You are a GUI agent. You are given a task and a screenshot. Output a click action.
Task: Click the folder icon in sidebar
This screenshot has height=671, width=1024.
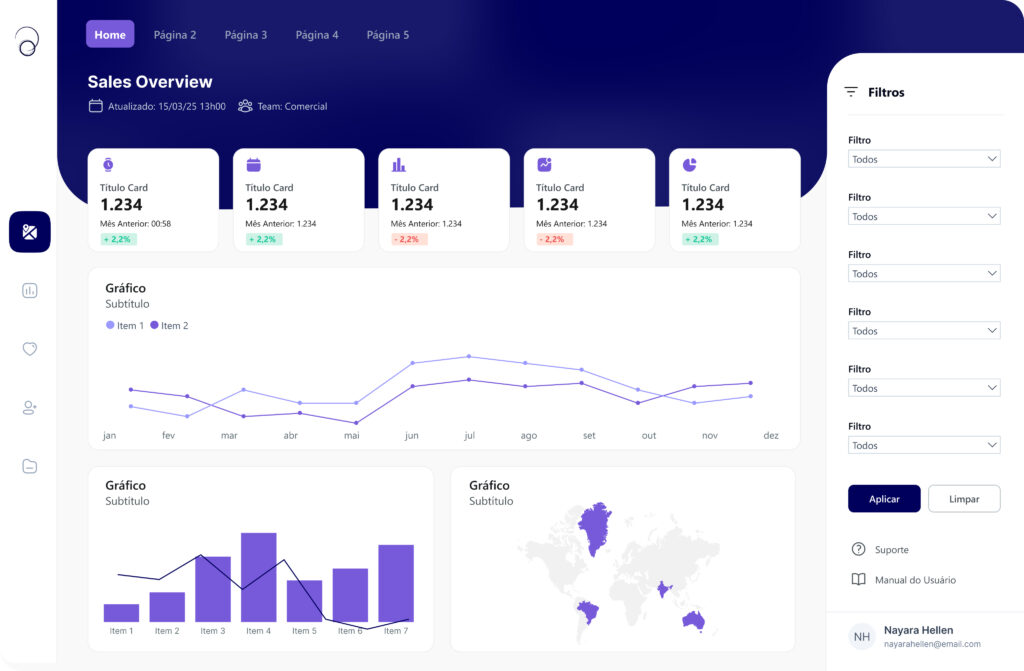coord(29,466)
